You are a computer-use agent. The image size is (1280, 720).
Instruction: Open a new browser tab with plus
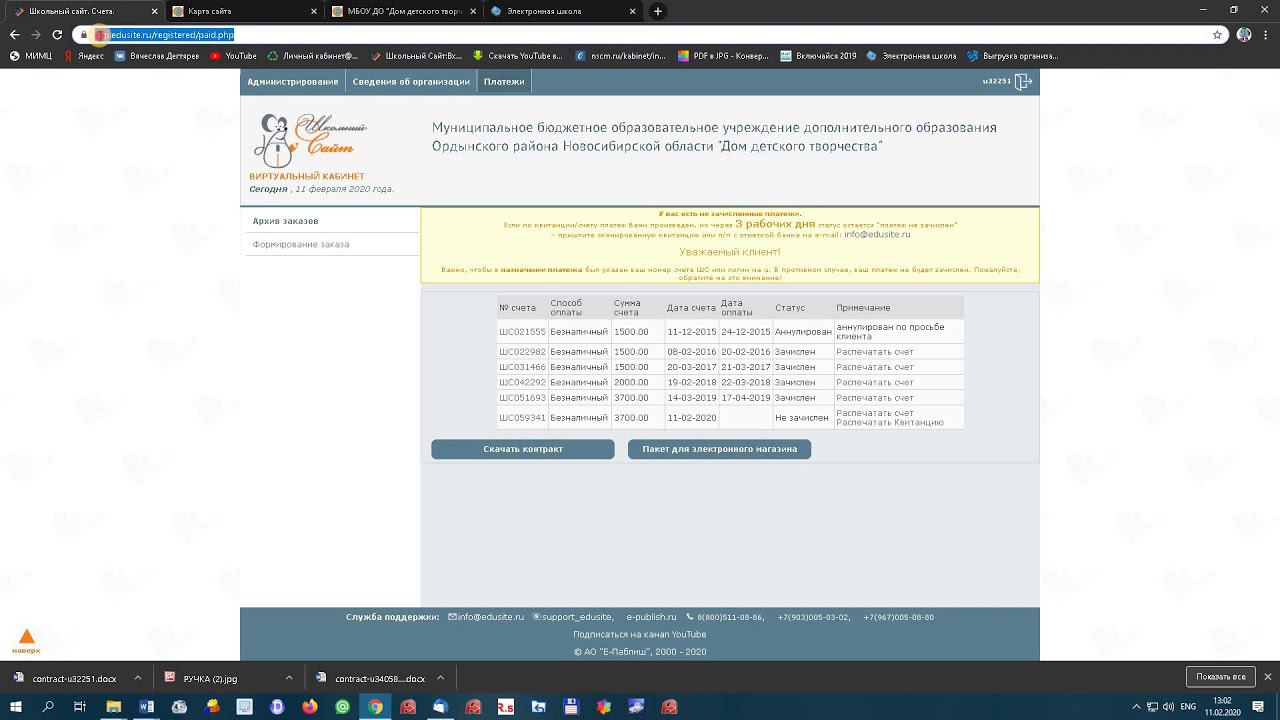657,11
